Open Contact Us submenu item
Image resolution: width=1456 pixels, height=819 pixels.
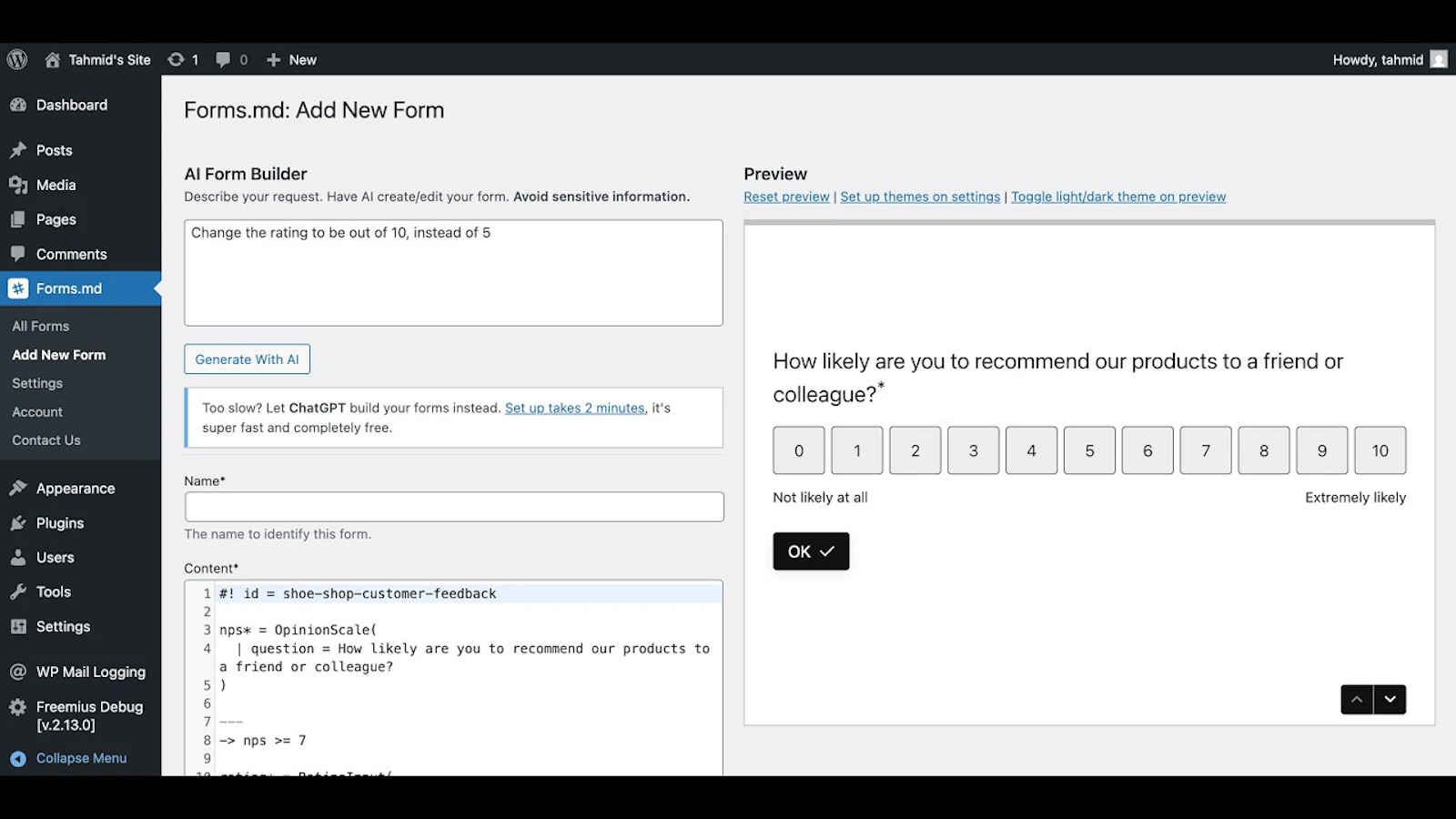point(46,440)
